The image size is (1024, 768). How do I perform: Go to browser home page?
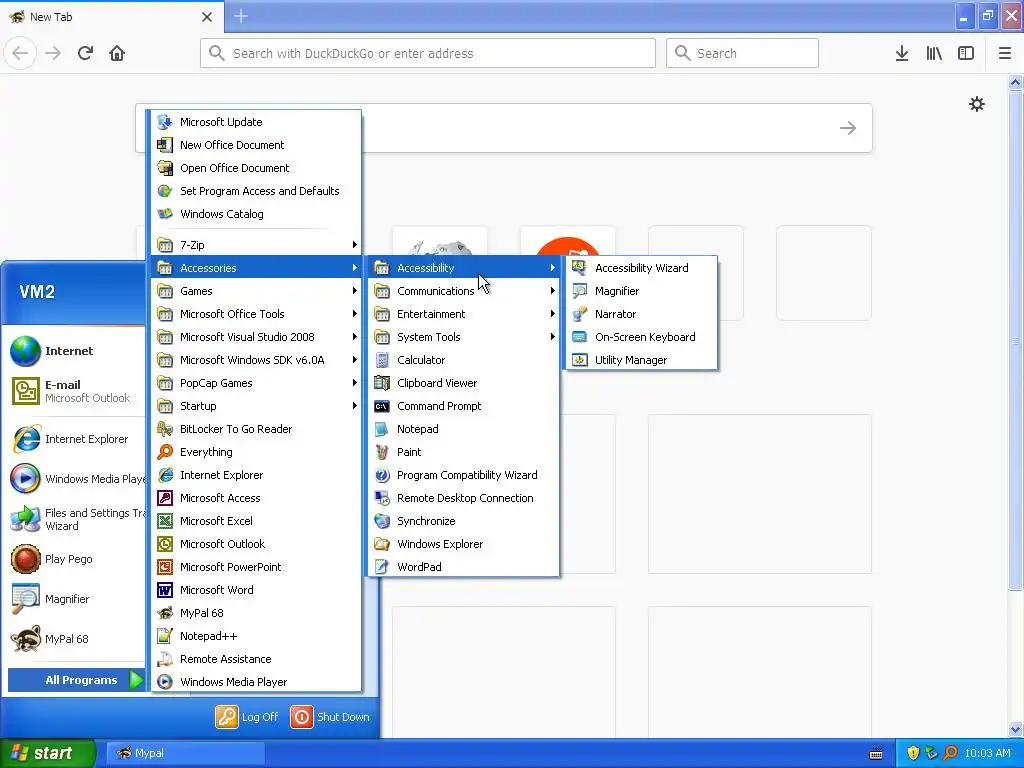117,53
